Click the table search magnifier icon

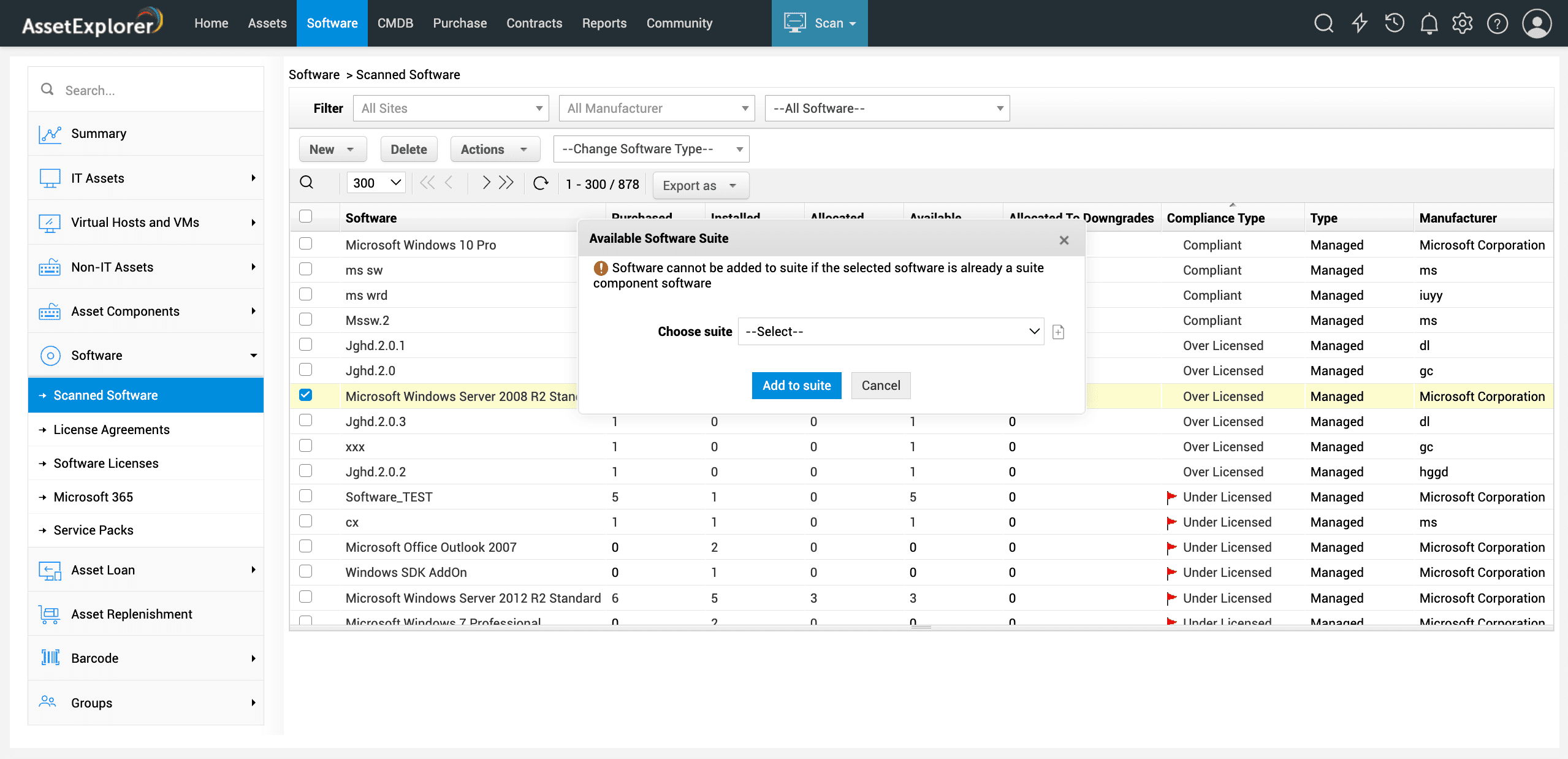306,183
